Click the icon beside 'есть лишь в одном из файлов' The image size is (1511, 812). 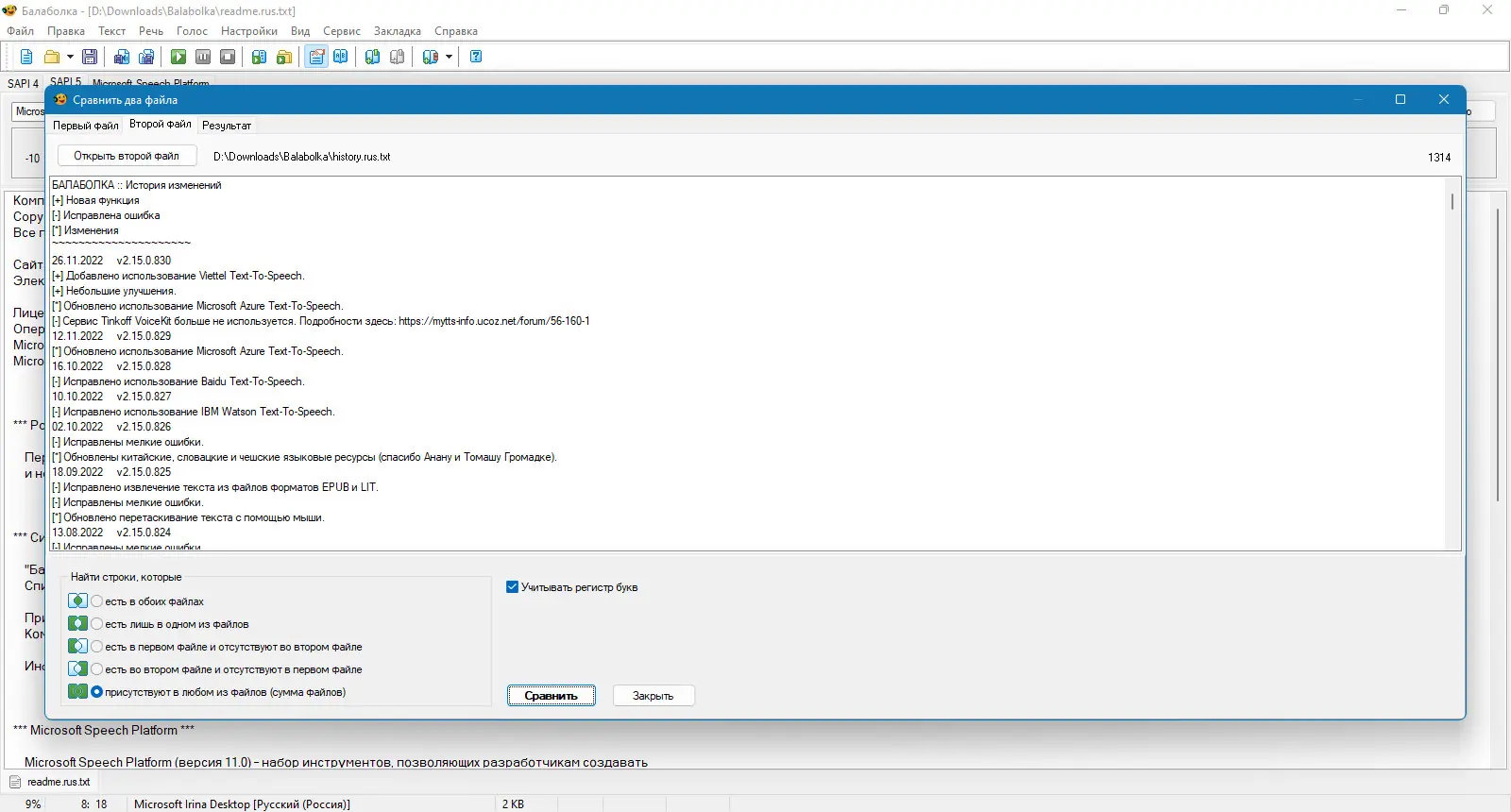click(78, 623)
